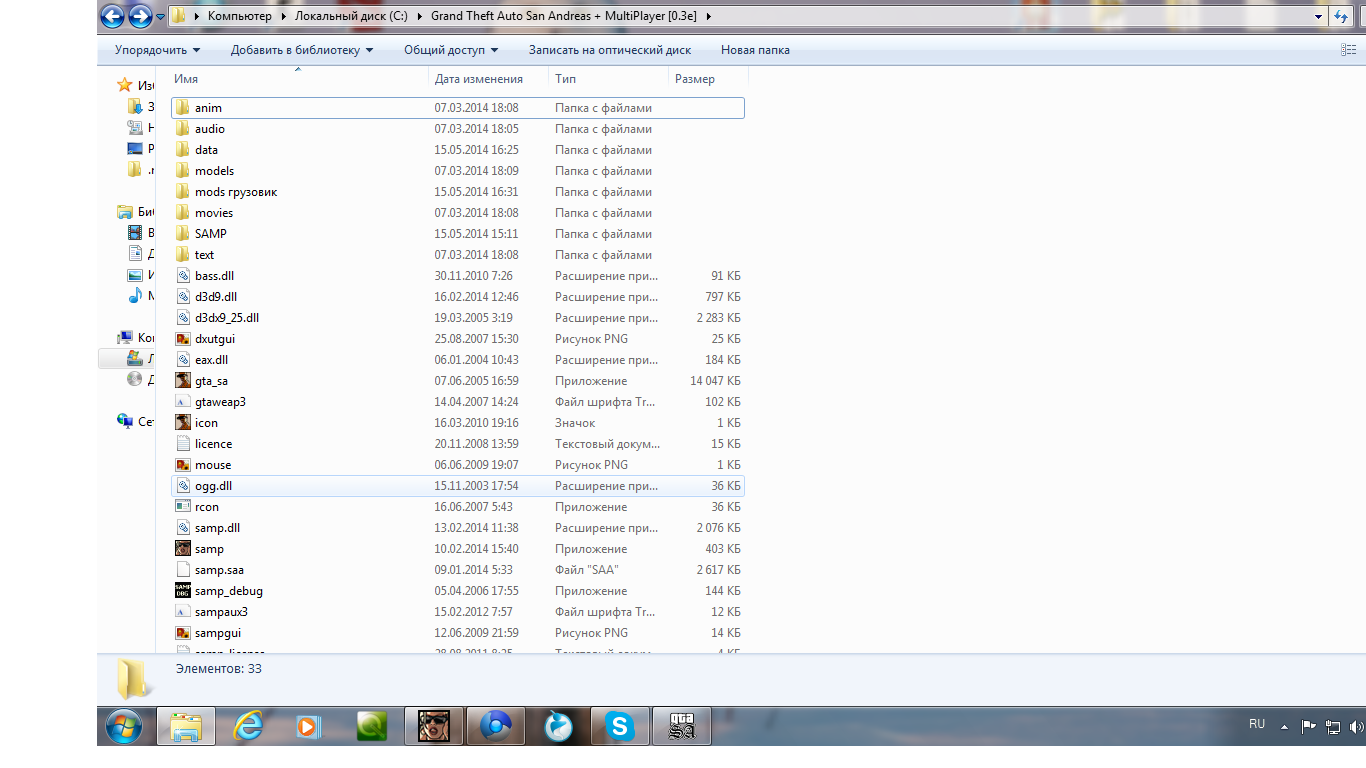The width and height of the screenshot is (1366, 768).
Task: Click the anim folder icon
Action: [x=182, y=108]
